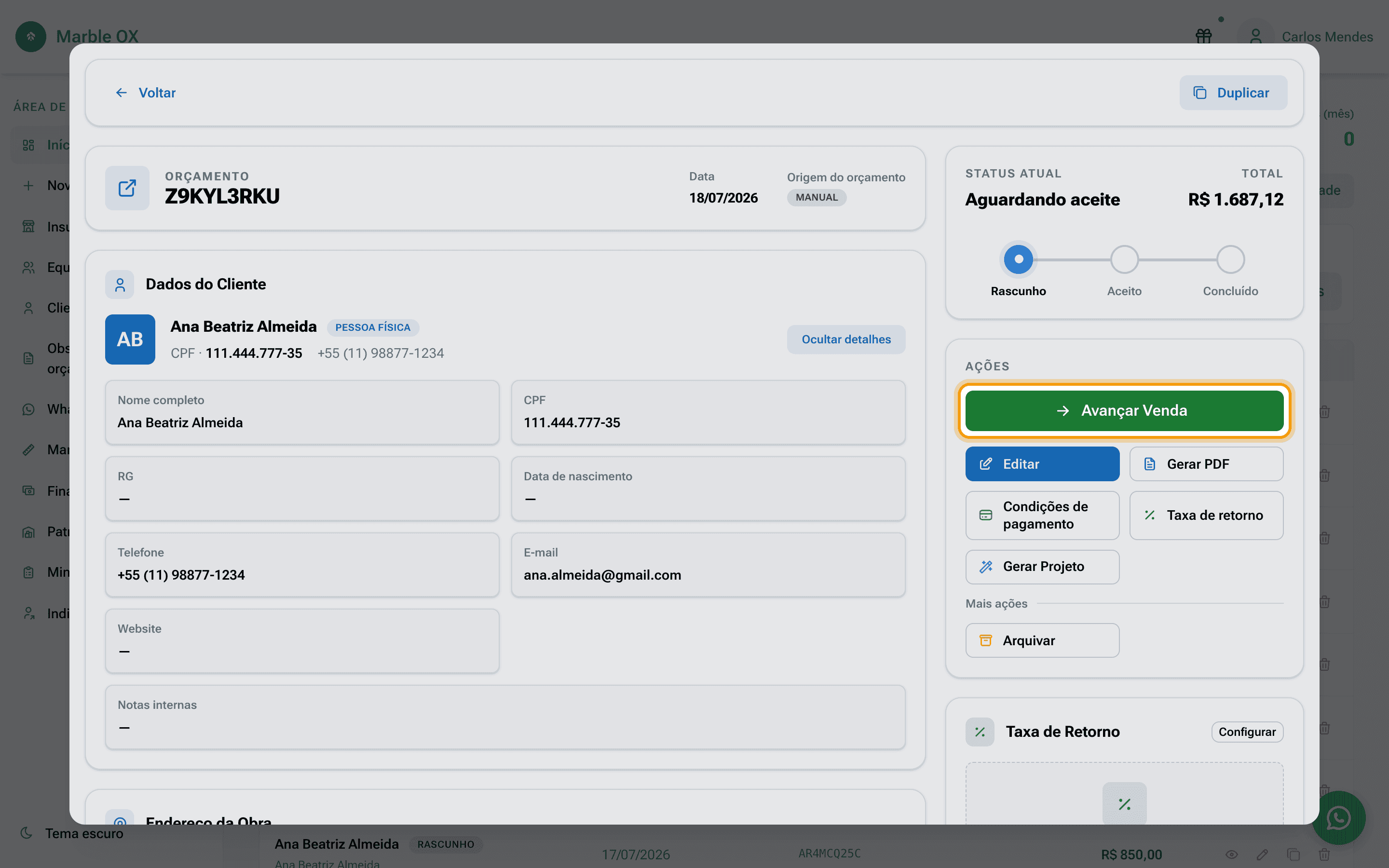The height and width of the screenshot is (868, 1389).
Task: Select the Concluído step circle
Action: click(1231, 259)
